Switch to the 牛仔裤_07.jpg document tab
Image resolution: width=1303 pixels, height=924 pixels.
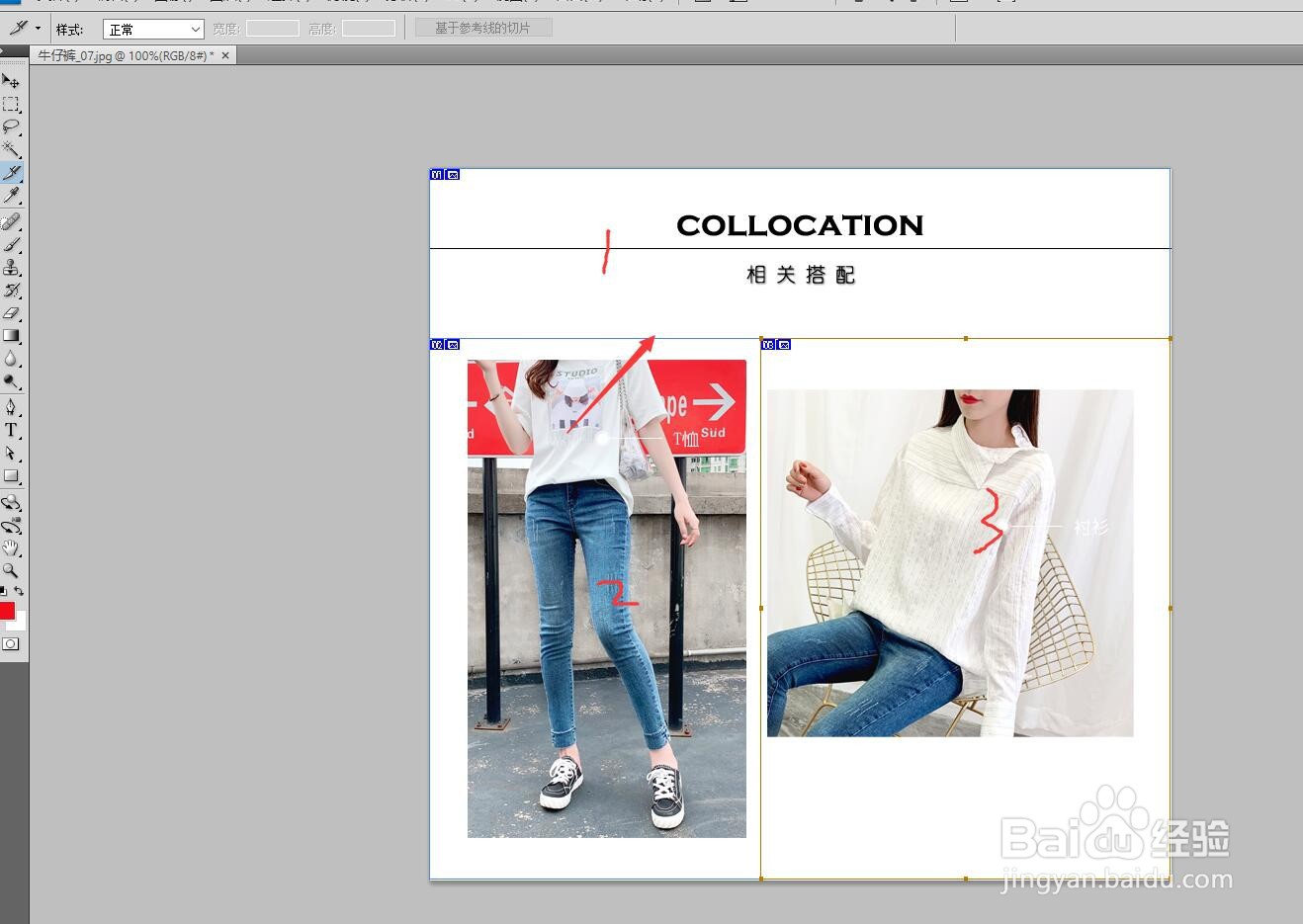point(126,55)
